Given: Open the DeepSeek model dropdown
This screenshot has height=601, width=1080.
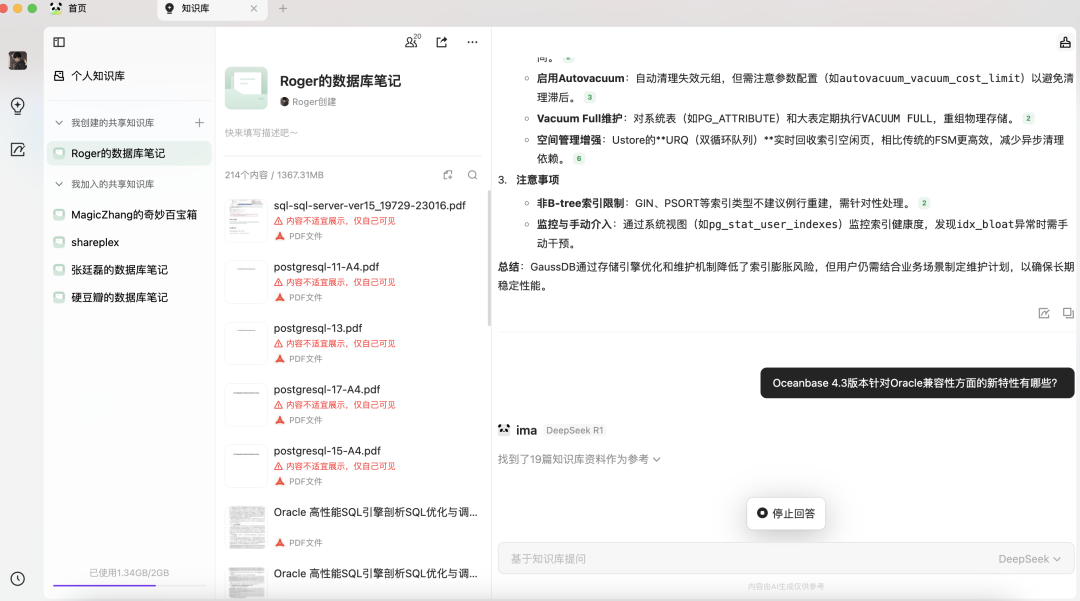Looking at the screenshot, I should point(1029,559).
